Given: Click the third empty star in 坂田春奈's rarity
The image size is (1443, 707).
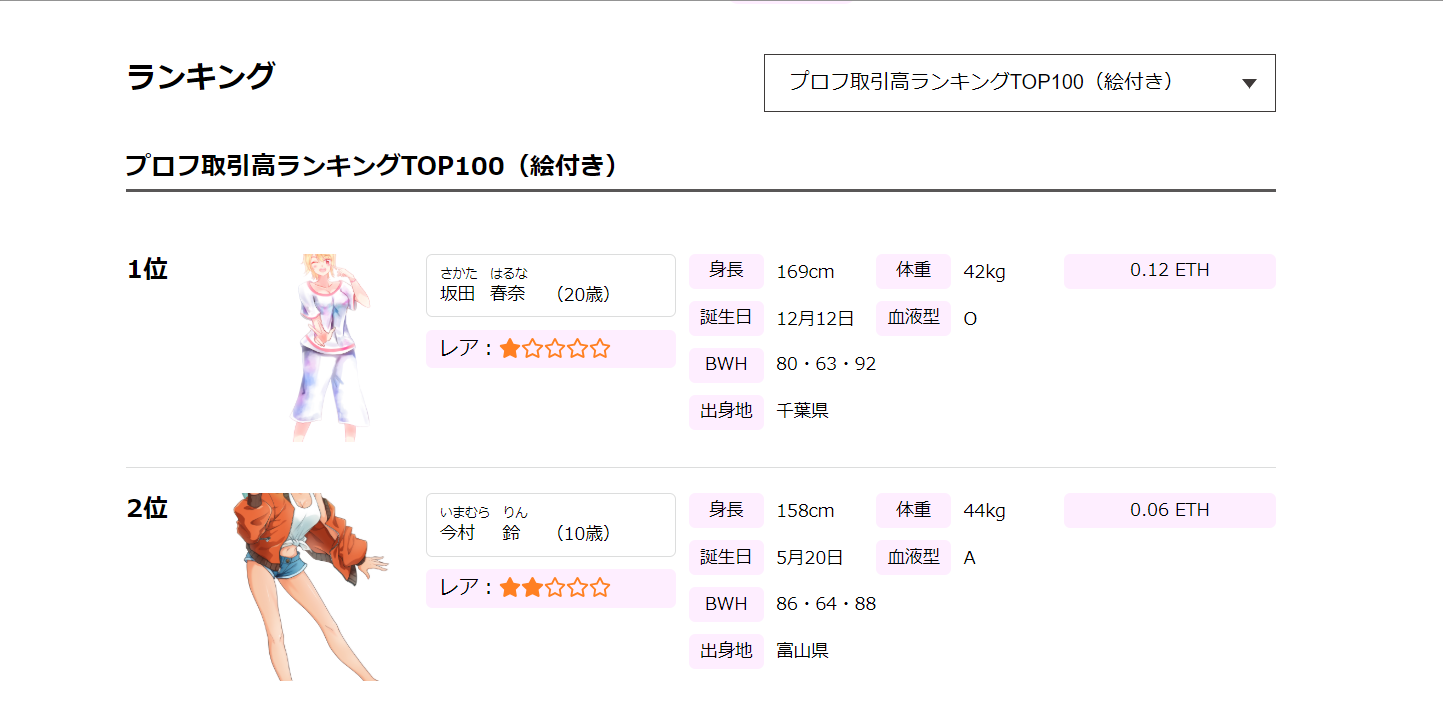Looking at the screenshot, I should (x=577, y=349).
